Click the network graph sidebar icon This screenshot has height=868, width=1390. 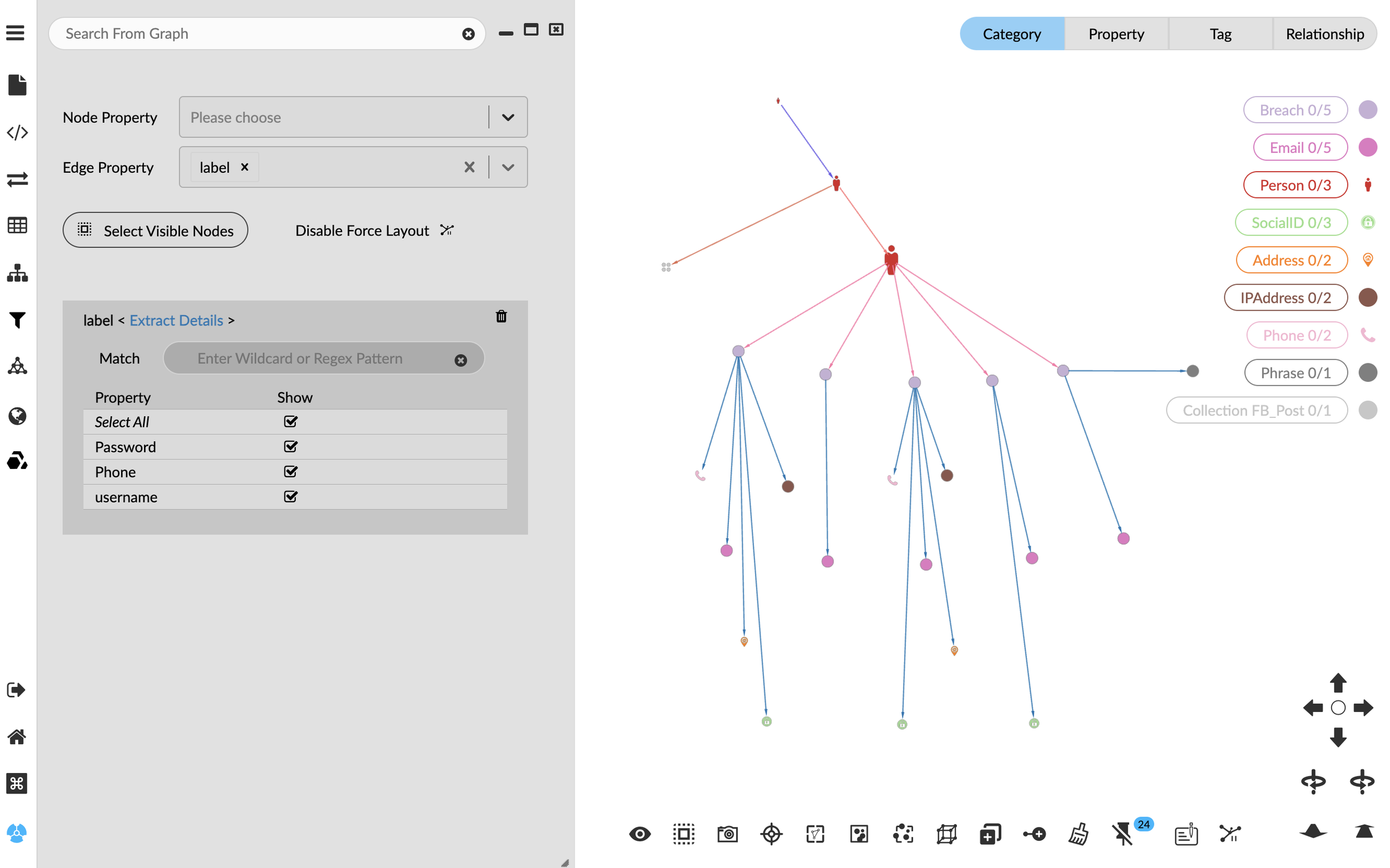[x=17, y=366]
